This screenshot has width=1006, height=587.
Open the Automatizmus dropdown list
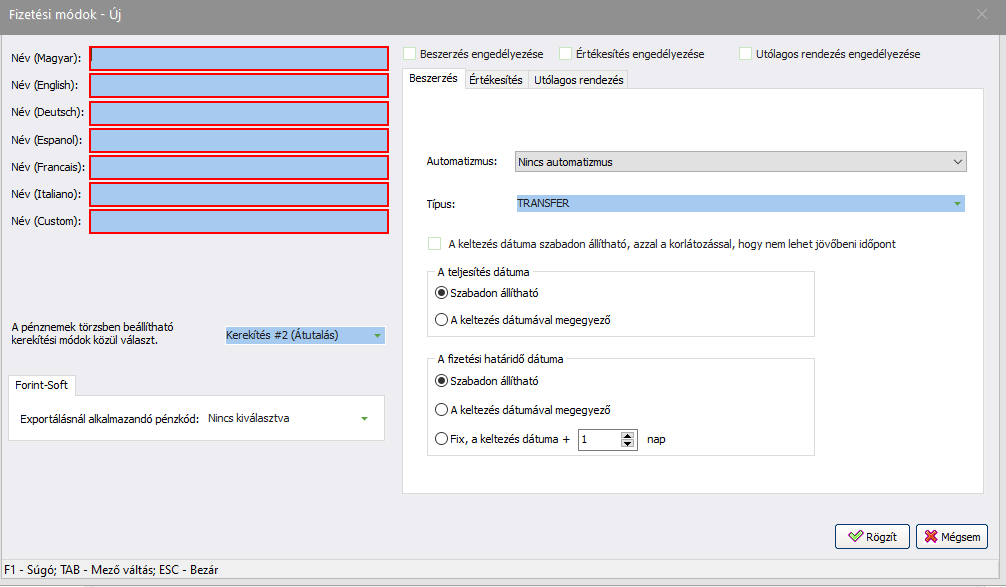click(958, 161)
